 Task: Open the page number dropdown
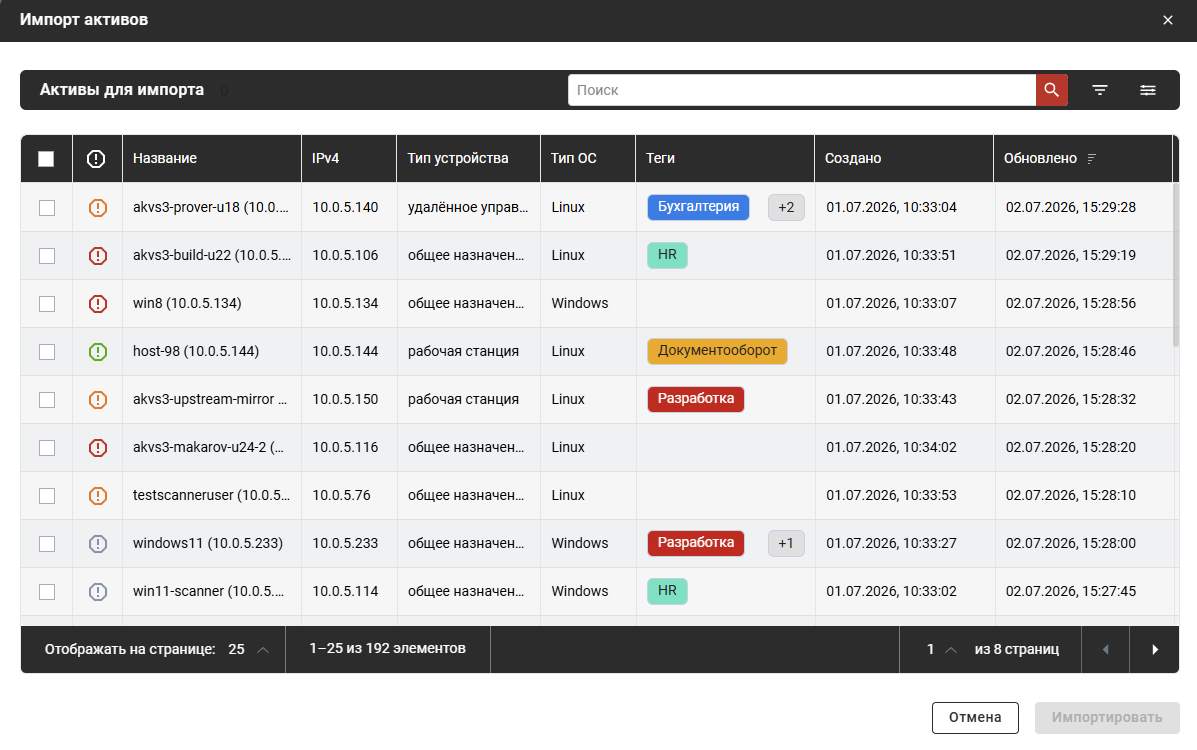pos(941,650)
